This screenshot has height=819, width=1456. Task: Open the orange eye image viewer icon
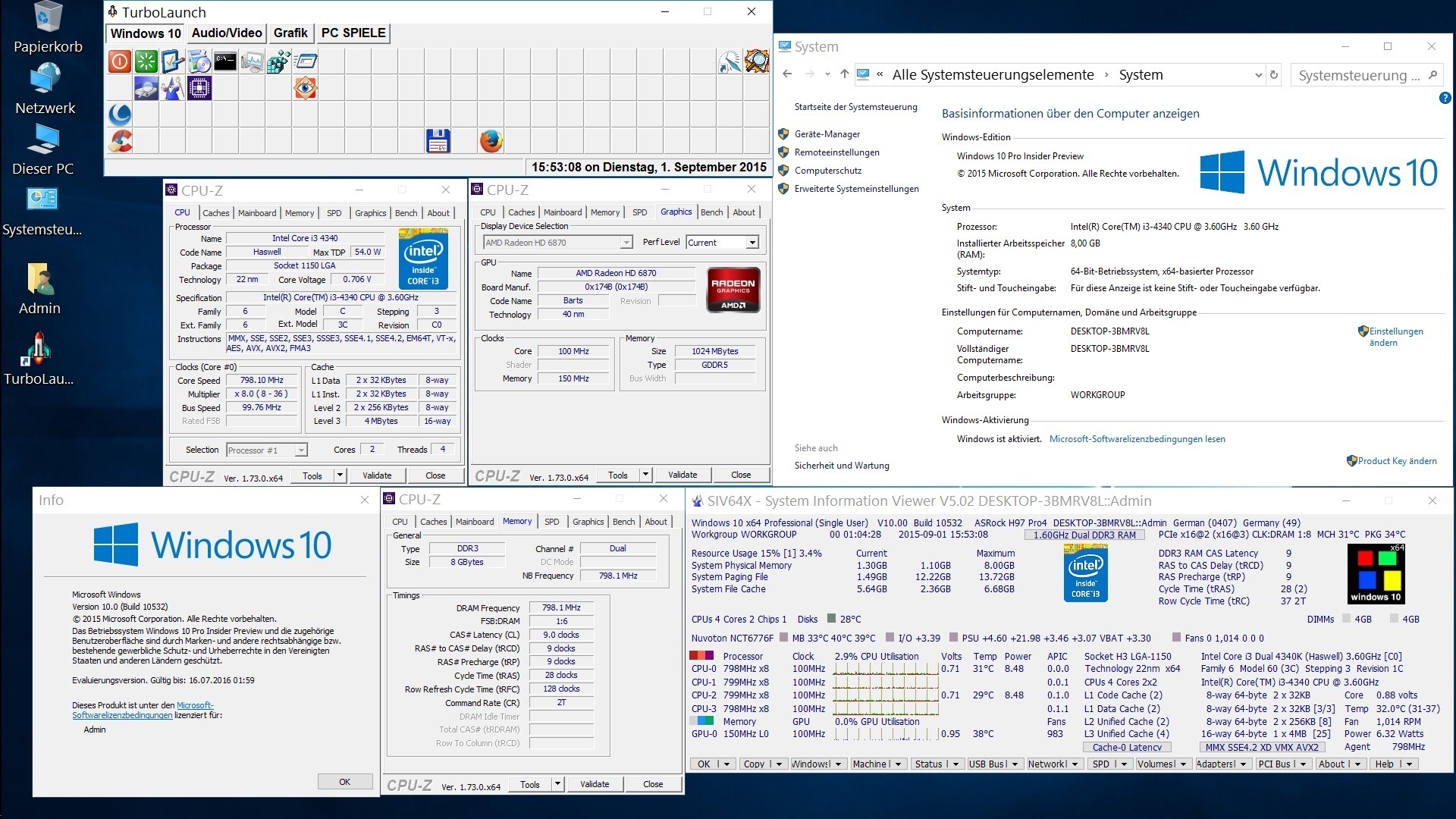pos(305,88)
